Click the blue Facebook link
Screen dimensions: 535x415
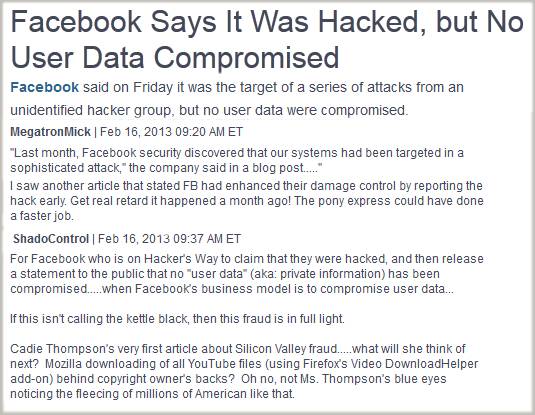point(45,87)
